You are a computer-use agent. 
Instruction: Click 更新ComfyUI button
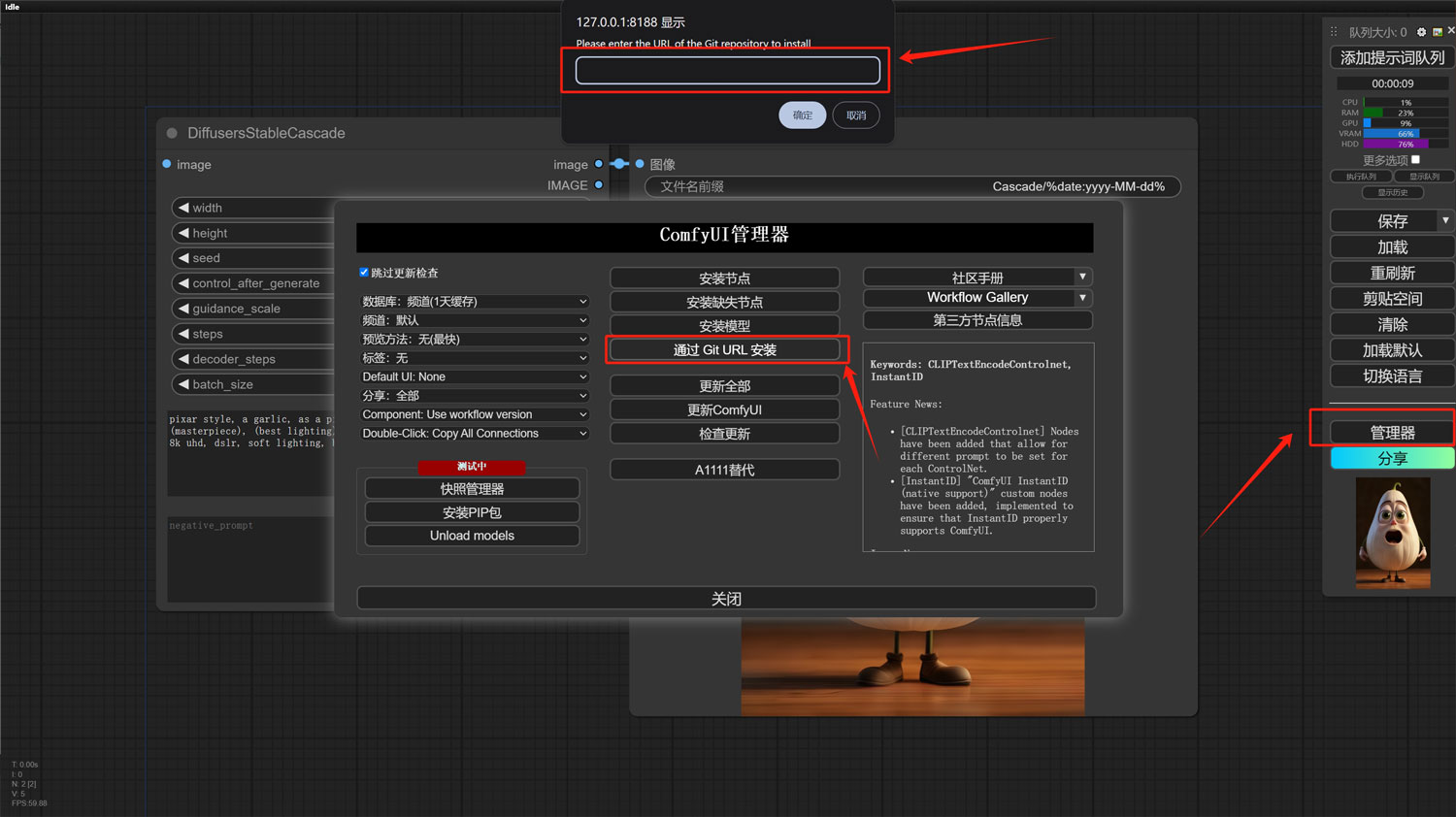(x=725, y=409)
